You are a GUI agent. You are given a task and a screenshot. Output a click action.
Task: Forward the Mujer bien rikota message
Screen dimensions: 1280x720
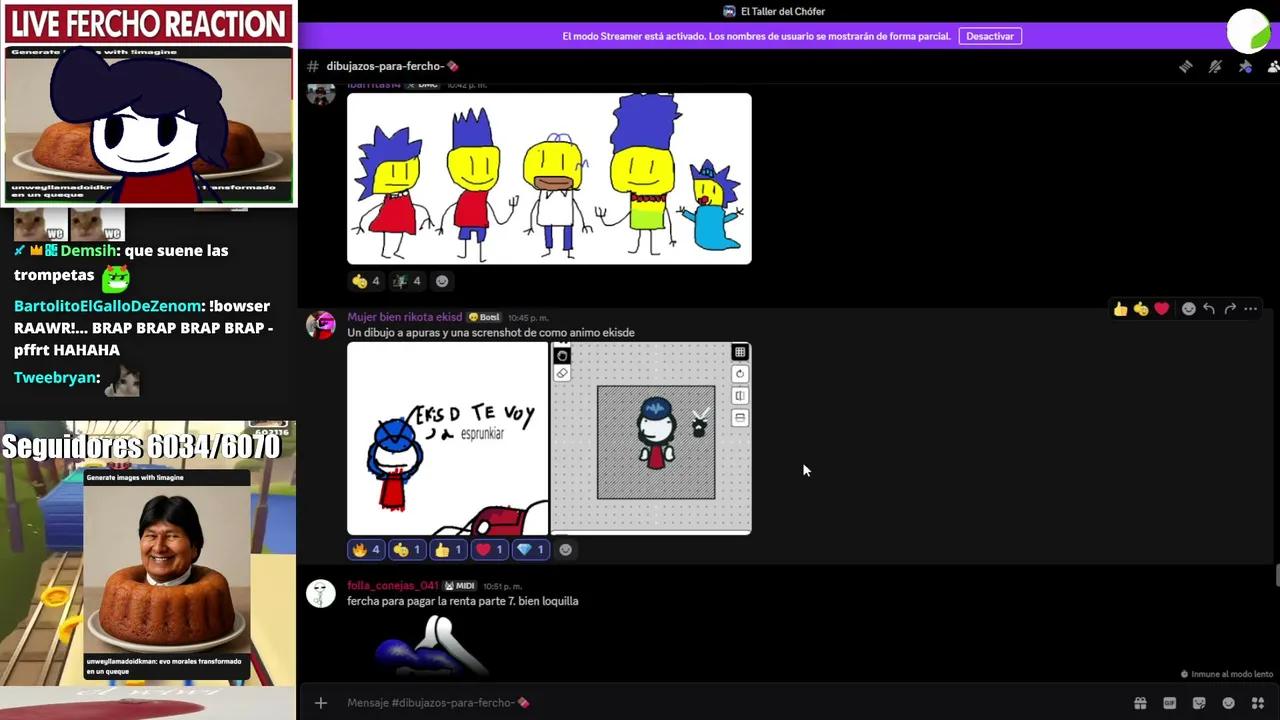tap(1230, 309)
